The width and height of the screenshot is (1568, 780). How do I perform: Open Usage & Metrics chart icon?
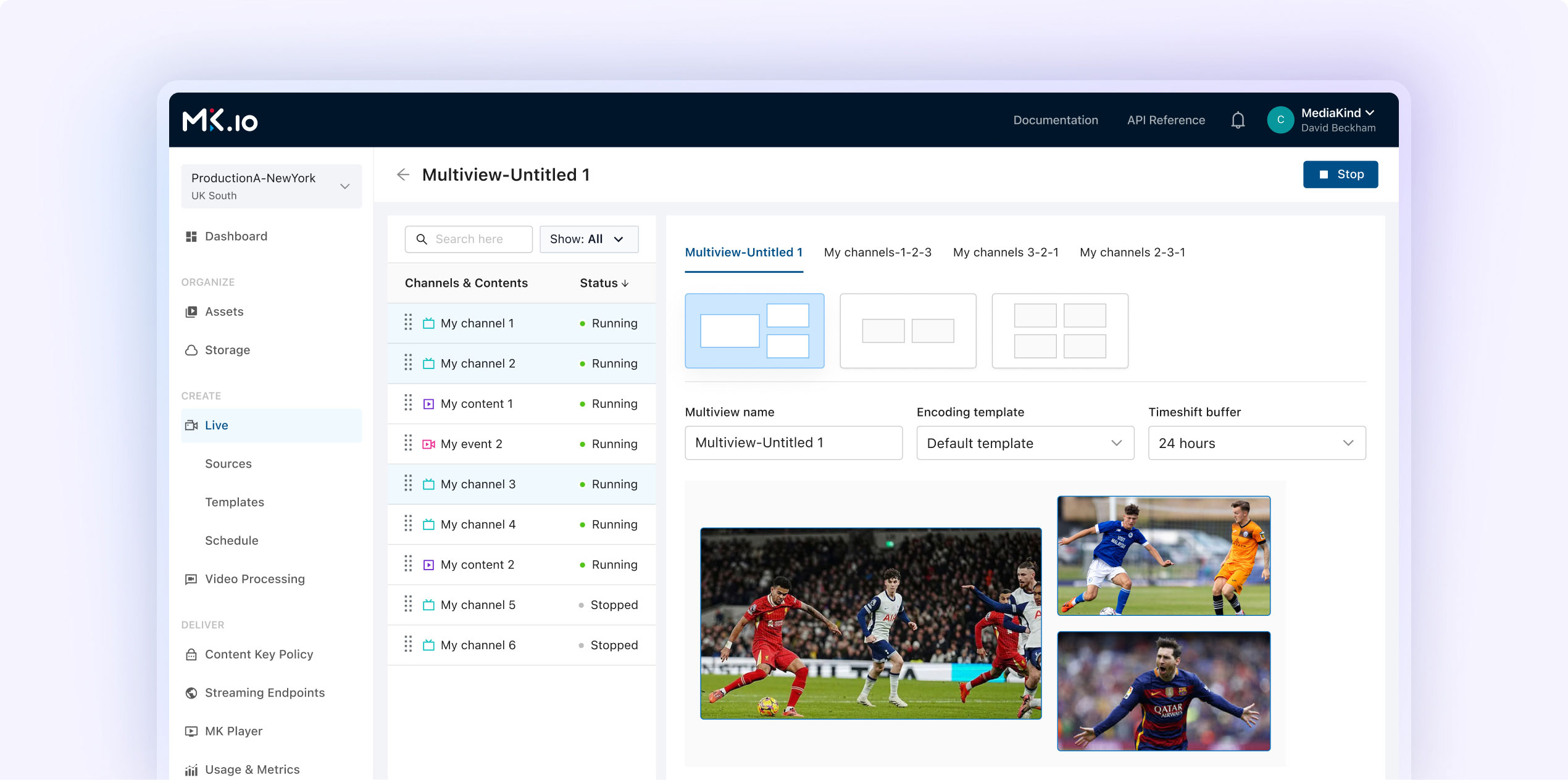coord(191,770)
